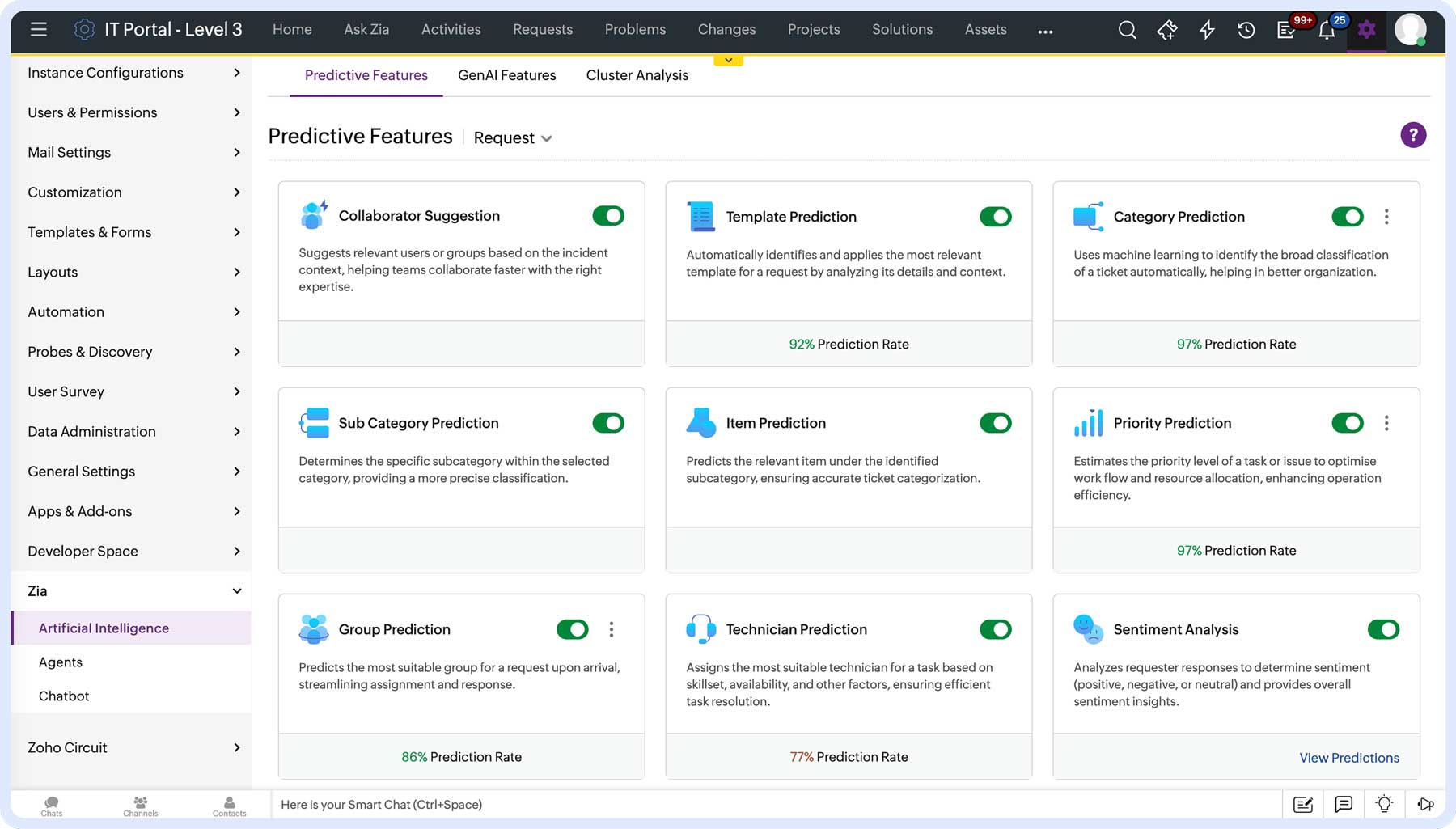This screenshot has width=1456, height=829.
Task: Click the announcement megaphone icon
Action: coord(1425,804)
